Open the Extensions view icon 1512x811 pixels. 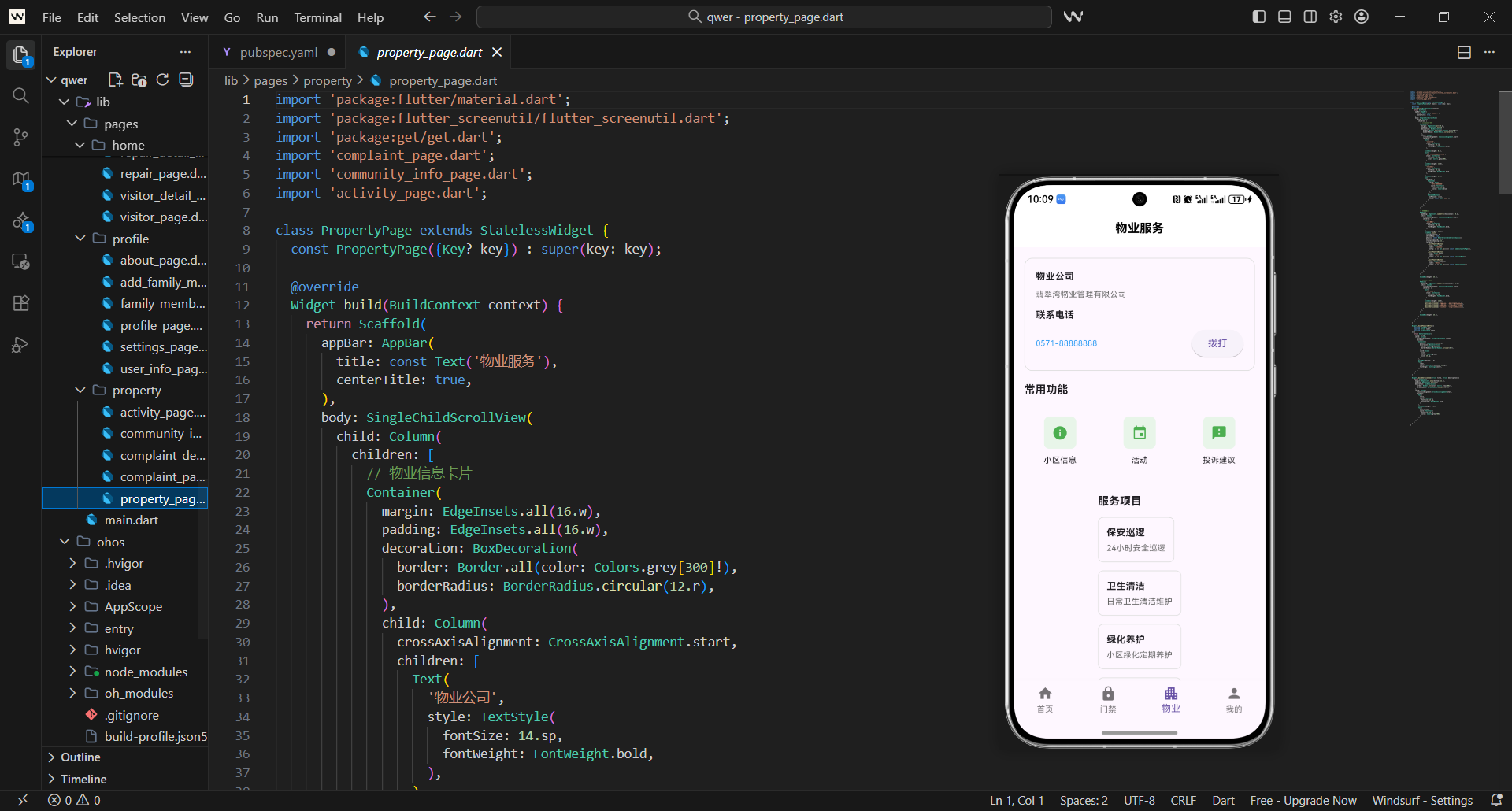click(20, 303)
